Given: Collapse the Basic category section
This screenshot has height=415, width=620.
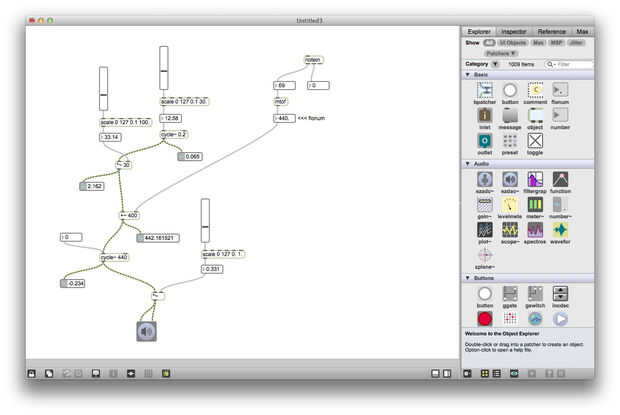Looking at the screenshot, I should pyautogui.click(x=468, y=75).
